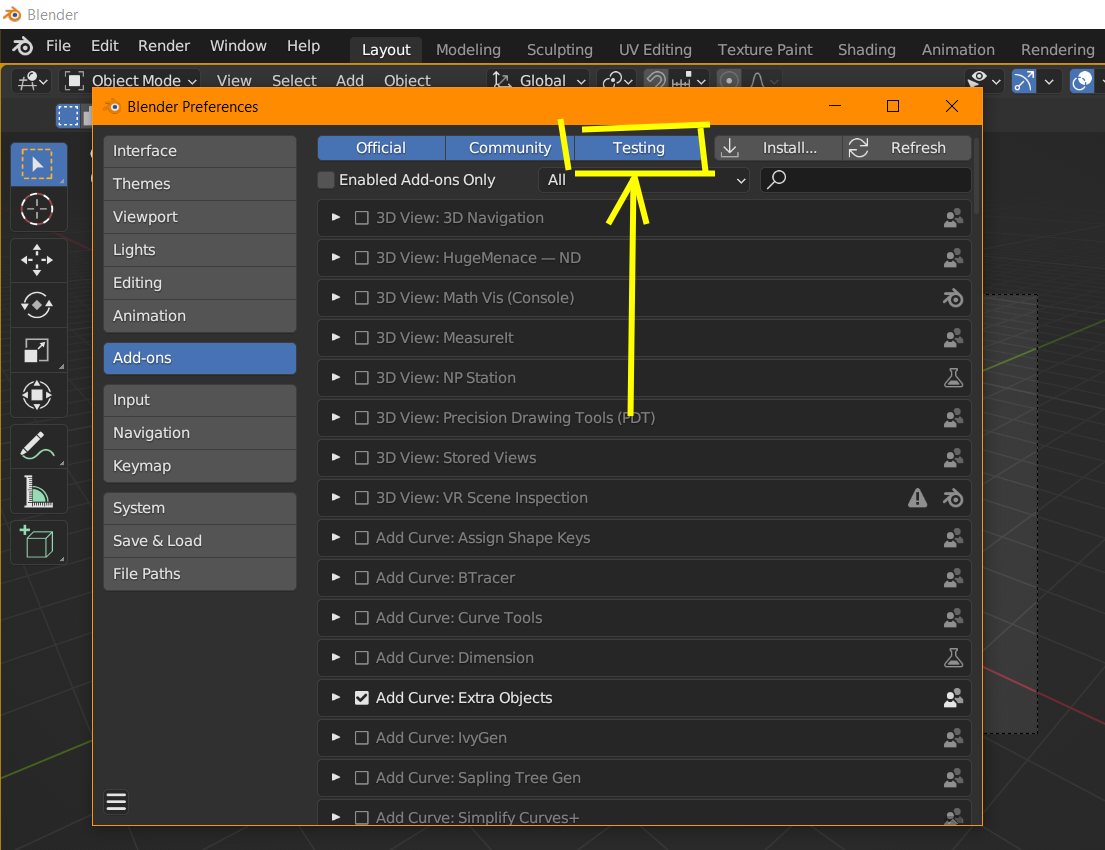Toggle viewport overlays icon in header
The width and height of the screenshot is (1105, 850).
point(1082,81)
